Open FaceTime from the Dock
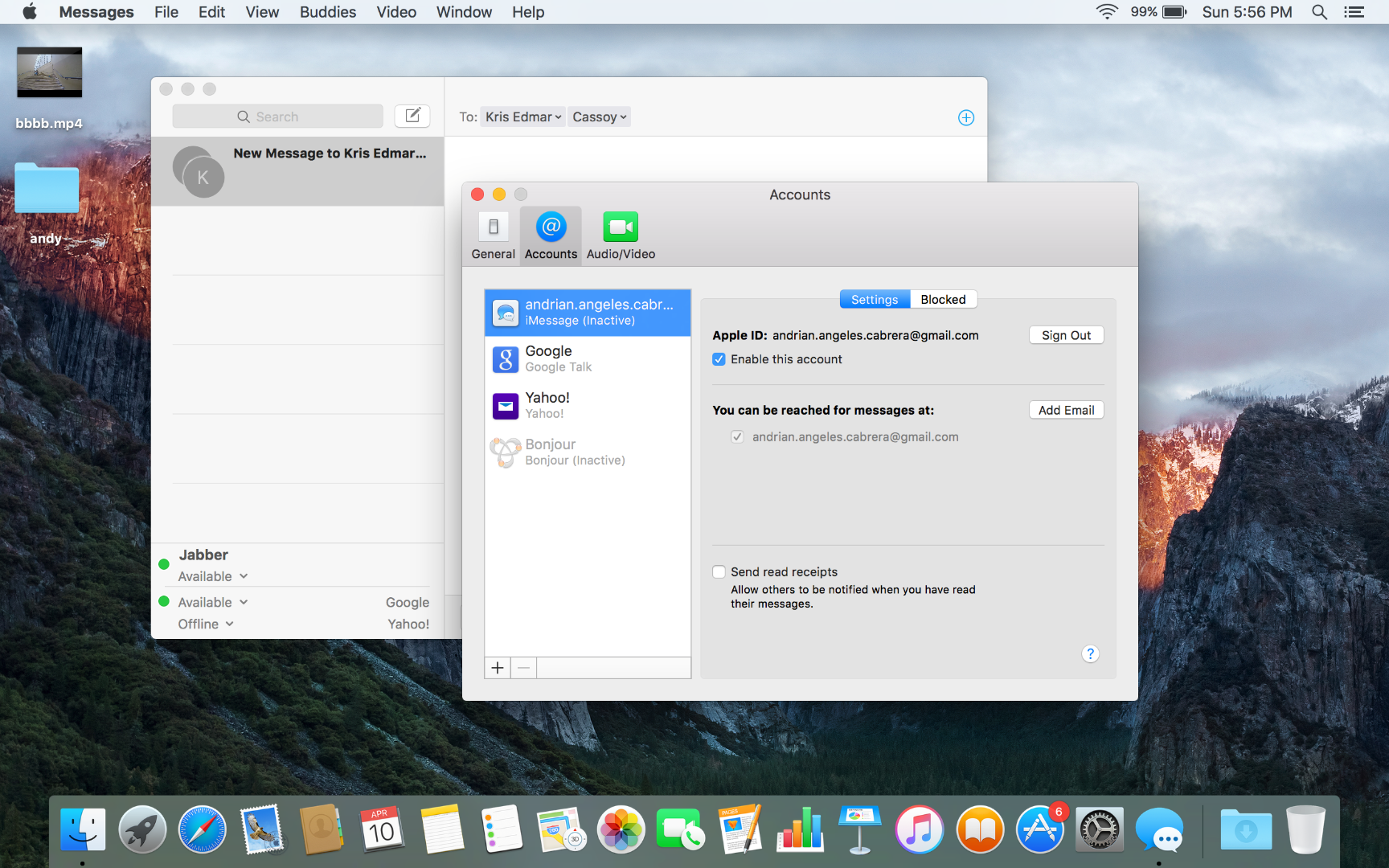Screen dimensions: 1389x868 click(x=680, y=829)
